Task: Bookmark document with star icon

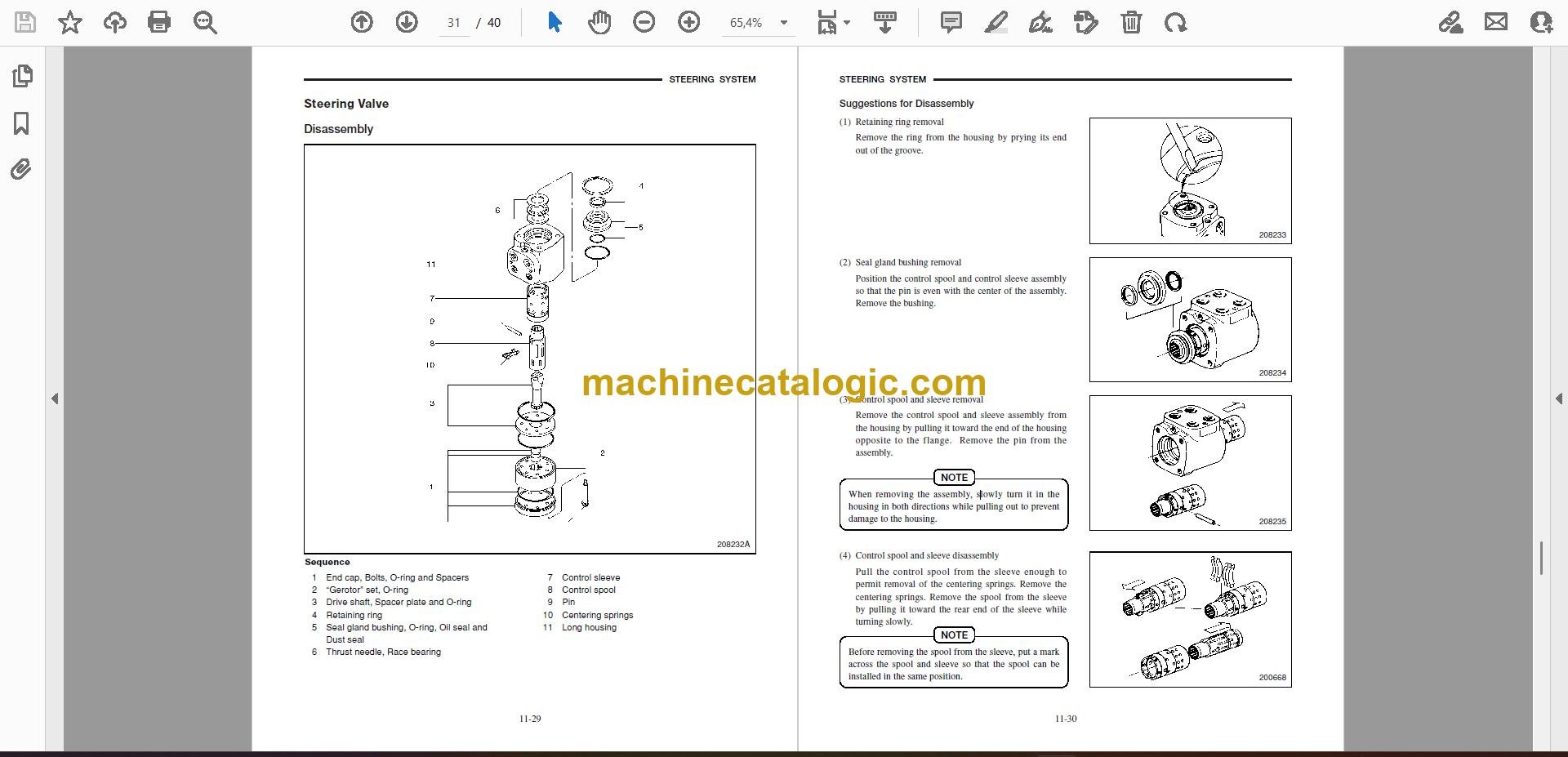Action: (70, 22)
